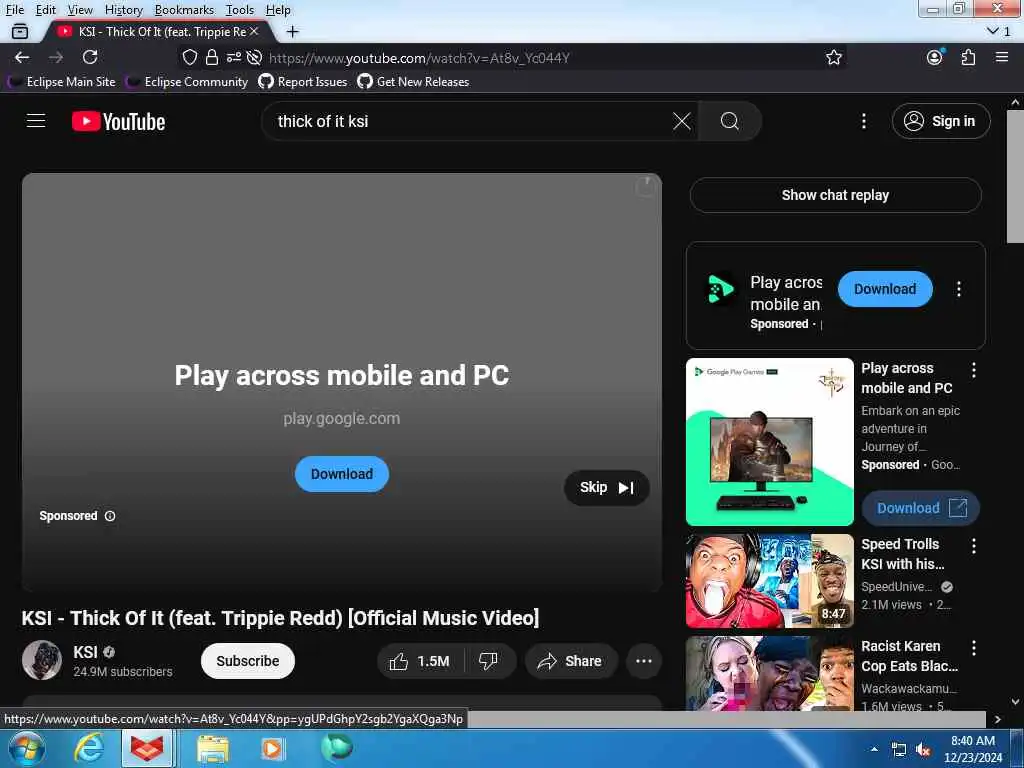
Task: Open Speed Trolls KSI video thumbnail
Action: pos(769,581)
